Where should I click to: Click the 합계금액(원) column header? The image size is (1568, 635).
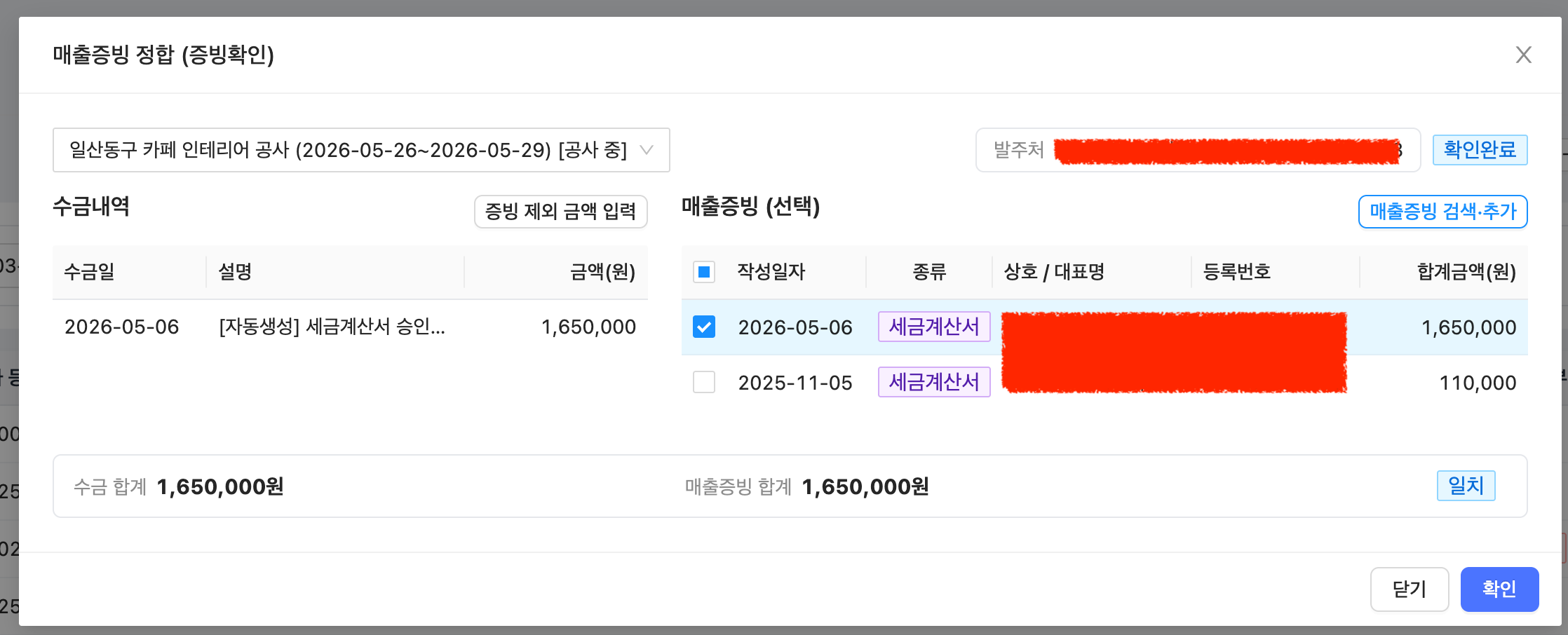[x=1466, y=272]
